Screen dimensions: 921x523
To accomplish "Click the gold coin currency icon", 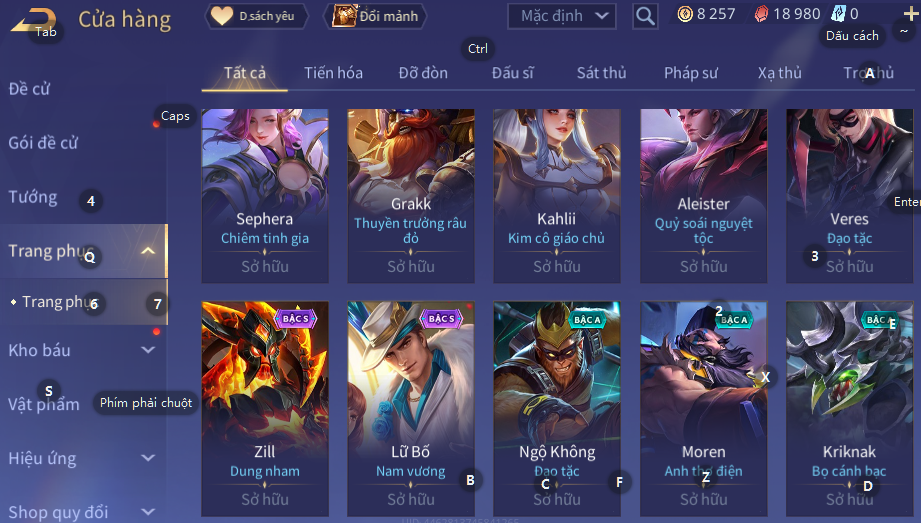I will 685,14.
